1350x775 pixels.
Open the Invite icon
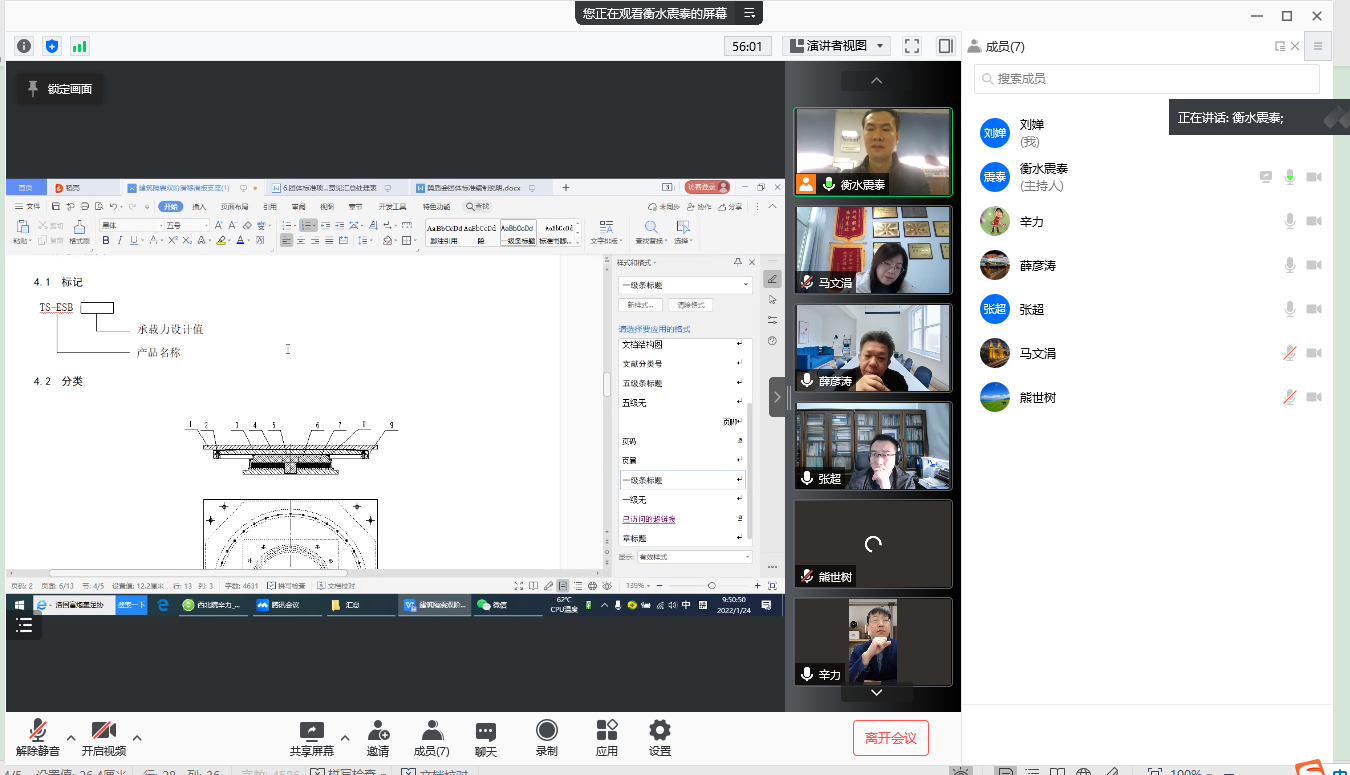point(377,731)
